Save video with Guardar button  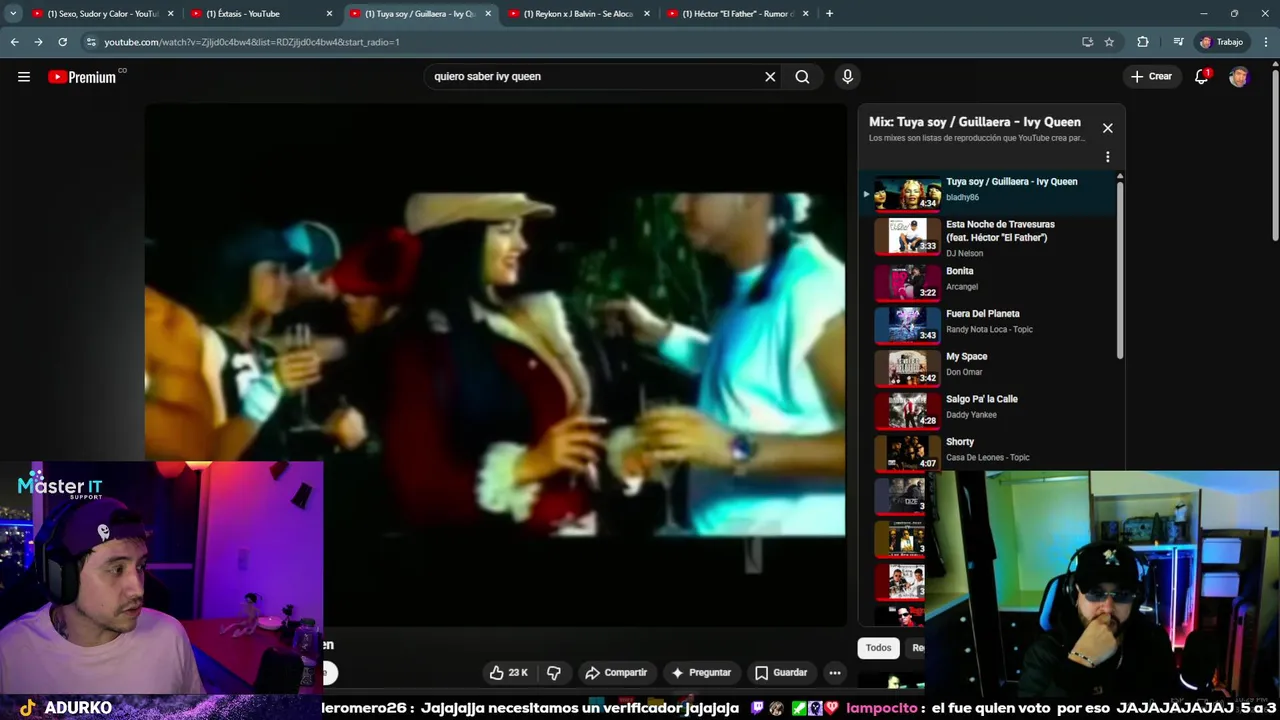[x=781, y=673]
